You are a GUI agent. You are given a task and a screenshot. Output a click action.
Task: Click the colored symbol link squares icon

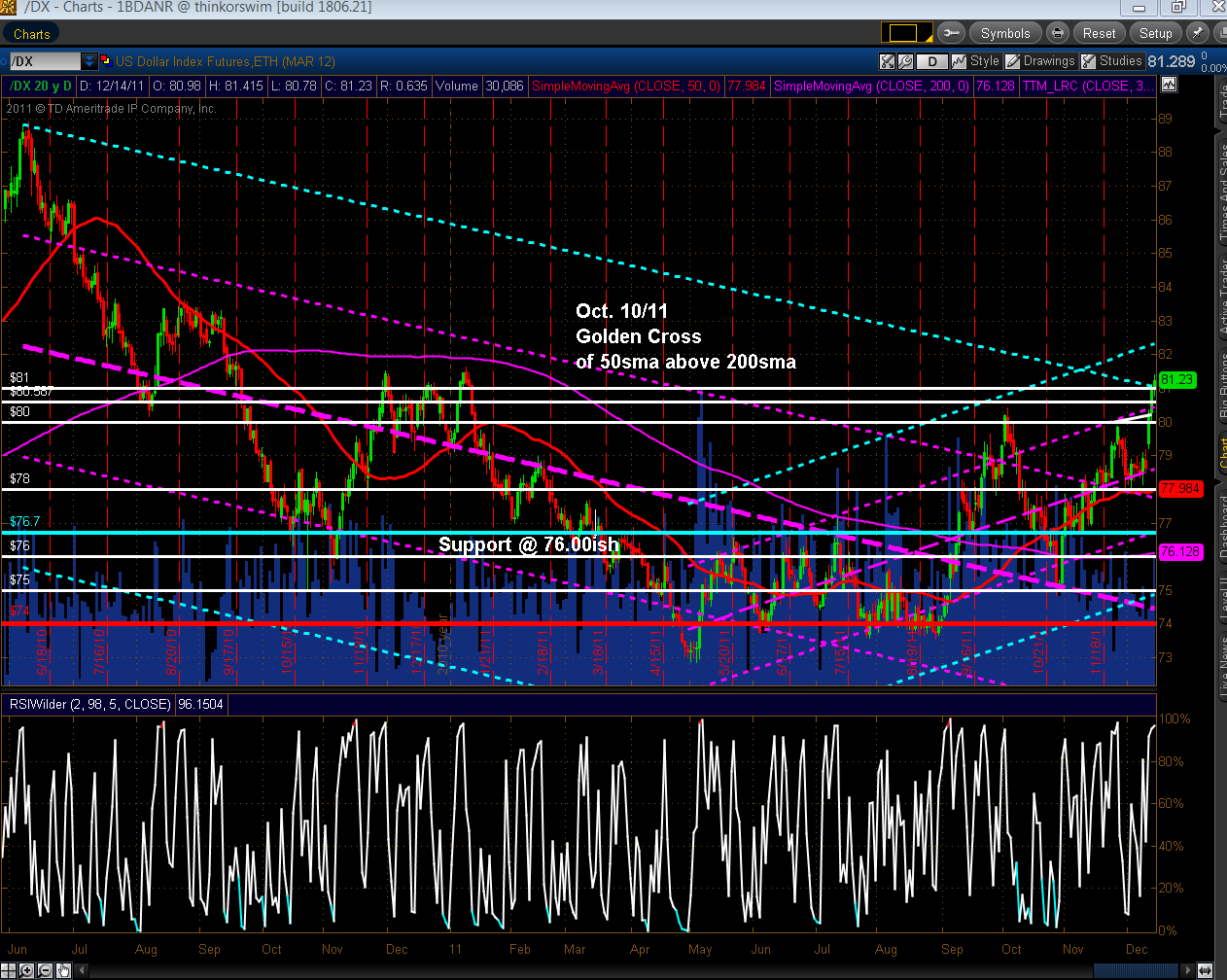pos(106,61)
